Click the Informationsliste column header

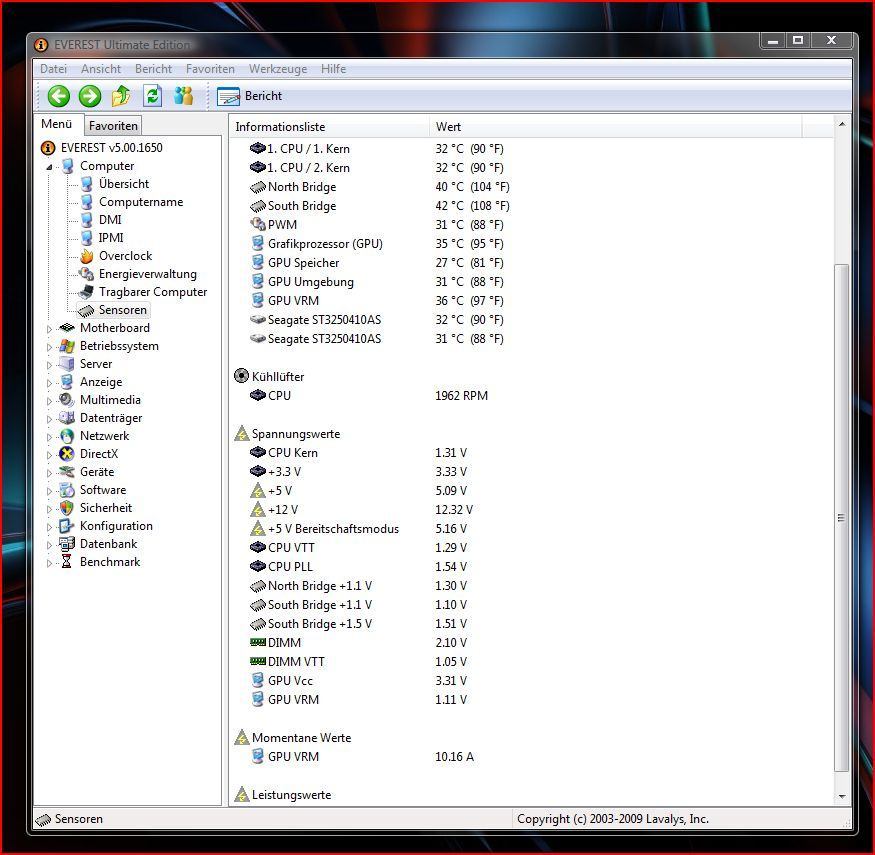(329, 127)
